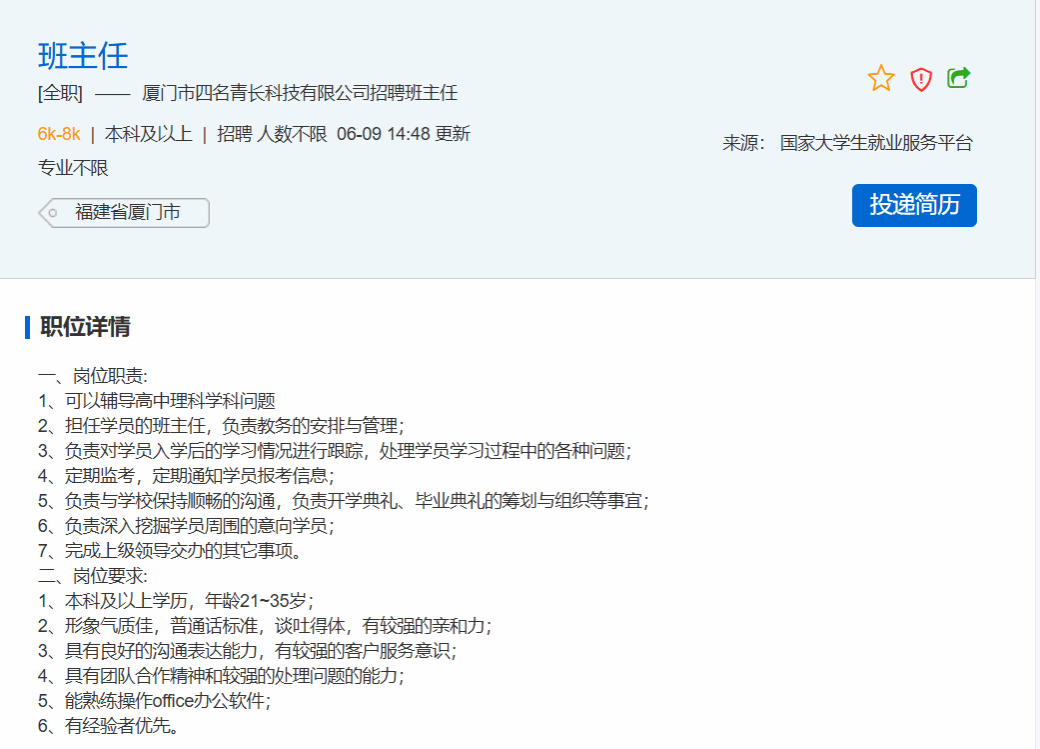1040x749 pixels.
Task: Open the 班主任 job title link
Action: coord(83,55)
